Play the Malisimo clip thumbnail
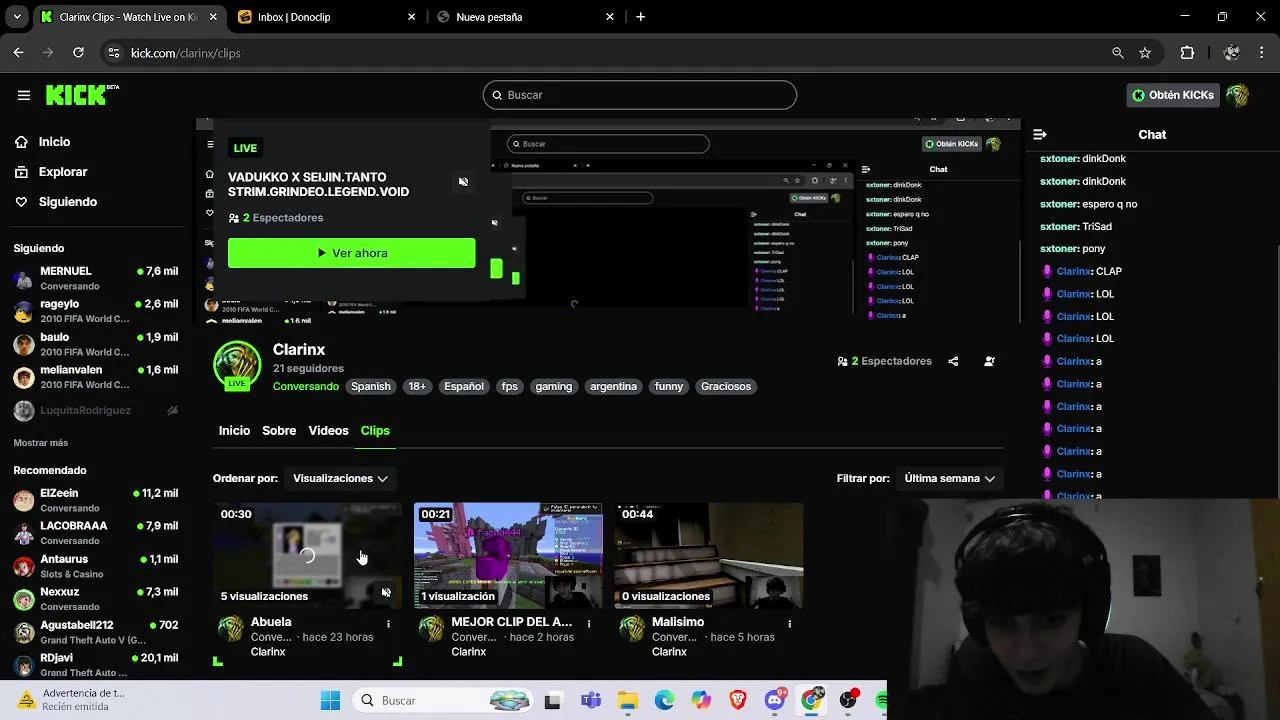Viewport: 1280px width, 720px height. (709, 556)
